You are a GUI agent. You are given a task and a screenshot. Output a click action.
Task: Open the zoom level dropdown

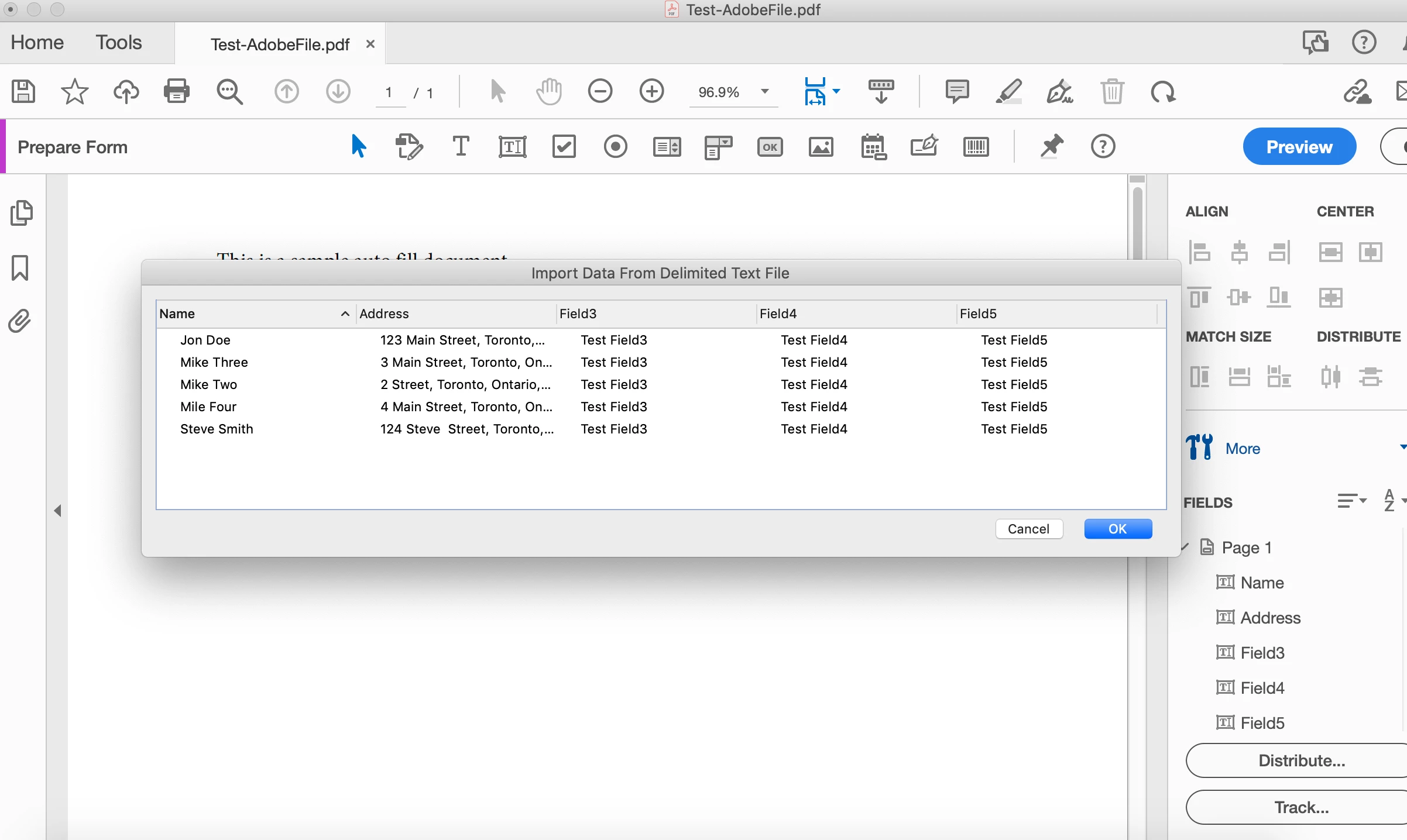coord(764,92)
